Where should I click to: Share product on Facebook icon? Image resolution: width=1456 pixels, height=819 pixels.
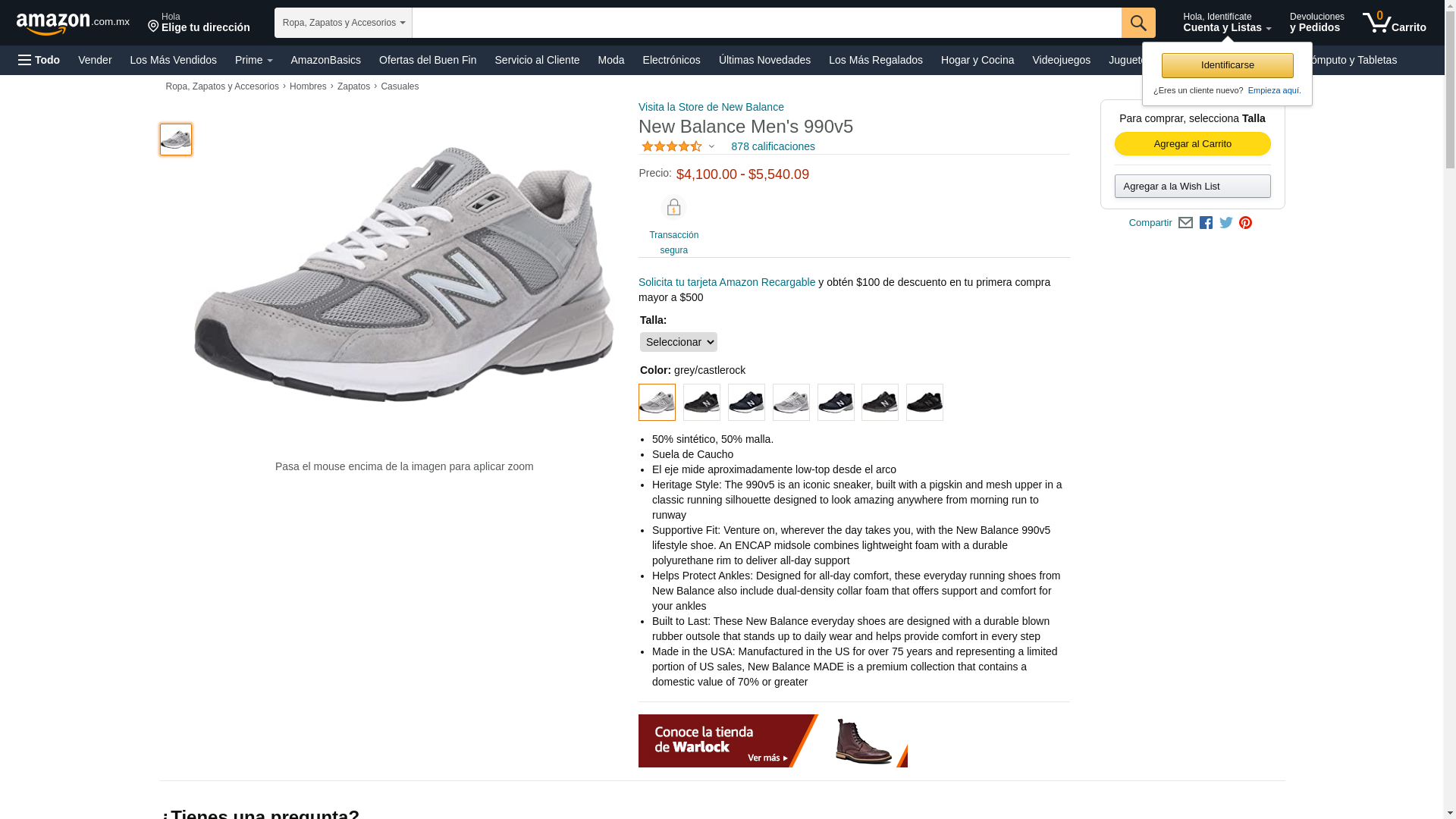[1206, 223]
